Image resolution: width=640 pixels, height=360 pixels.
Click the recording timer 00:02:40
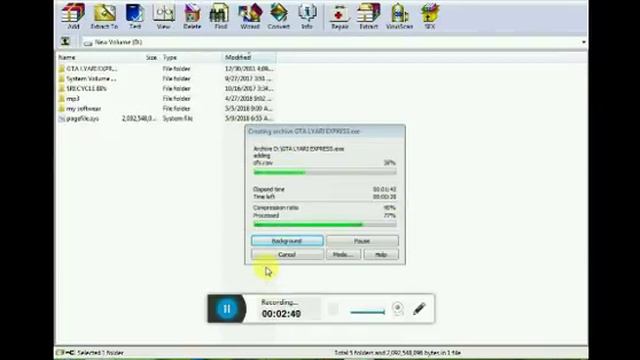point(281,314)
